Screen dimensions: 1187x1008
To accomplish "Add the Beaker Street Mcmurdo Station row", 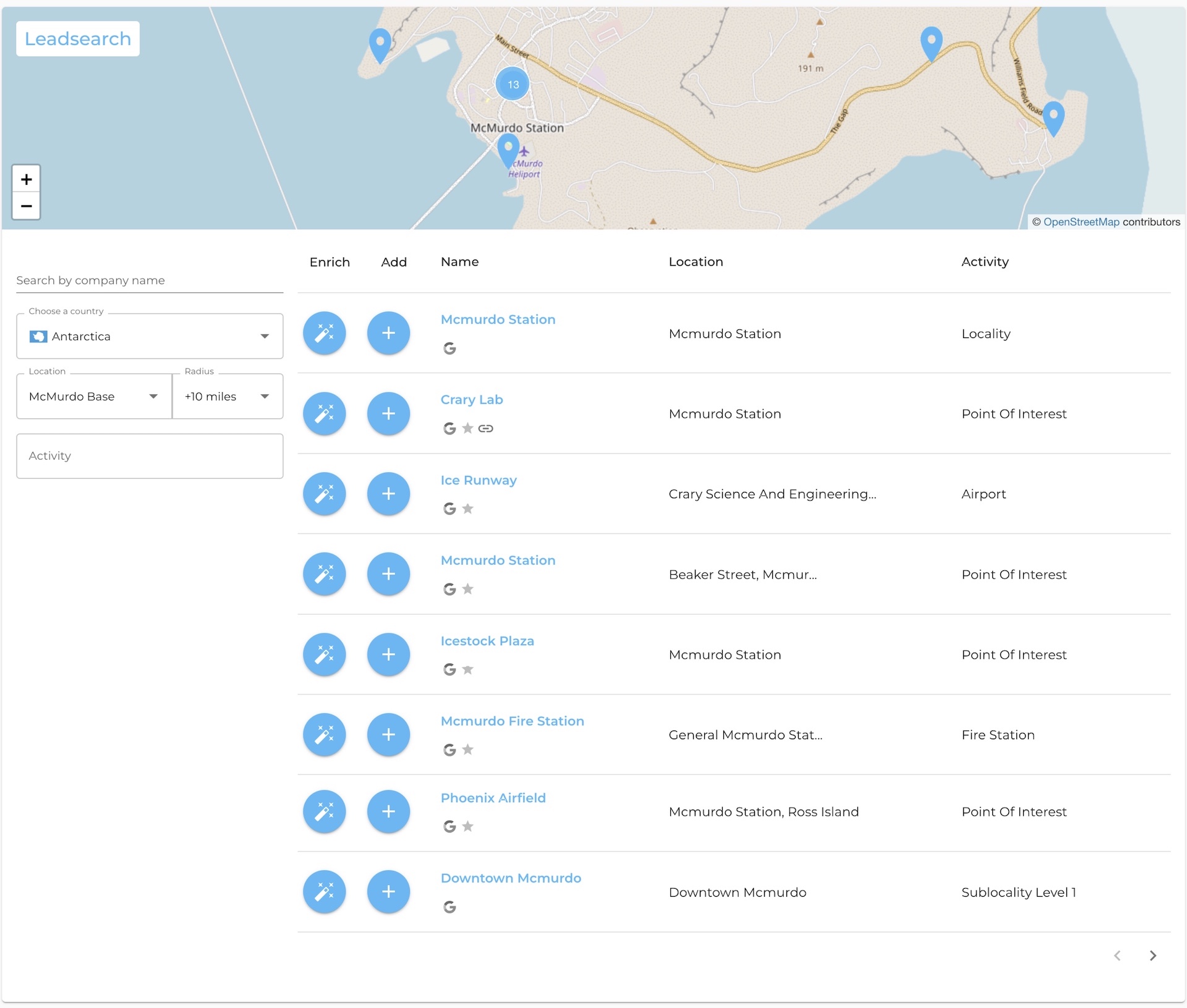I will [x=388, y=574].
